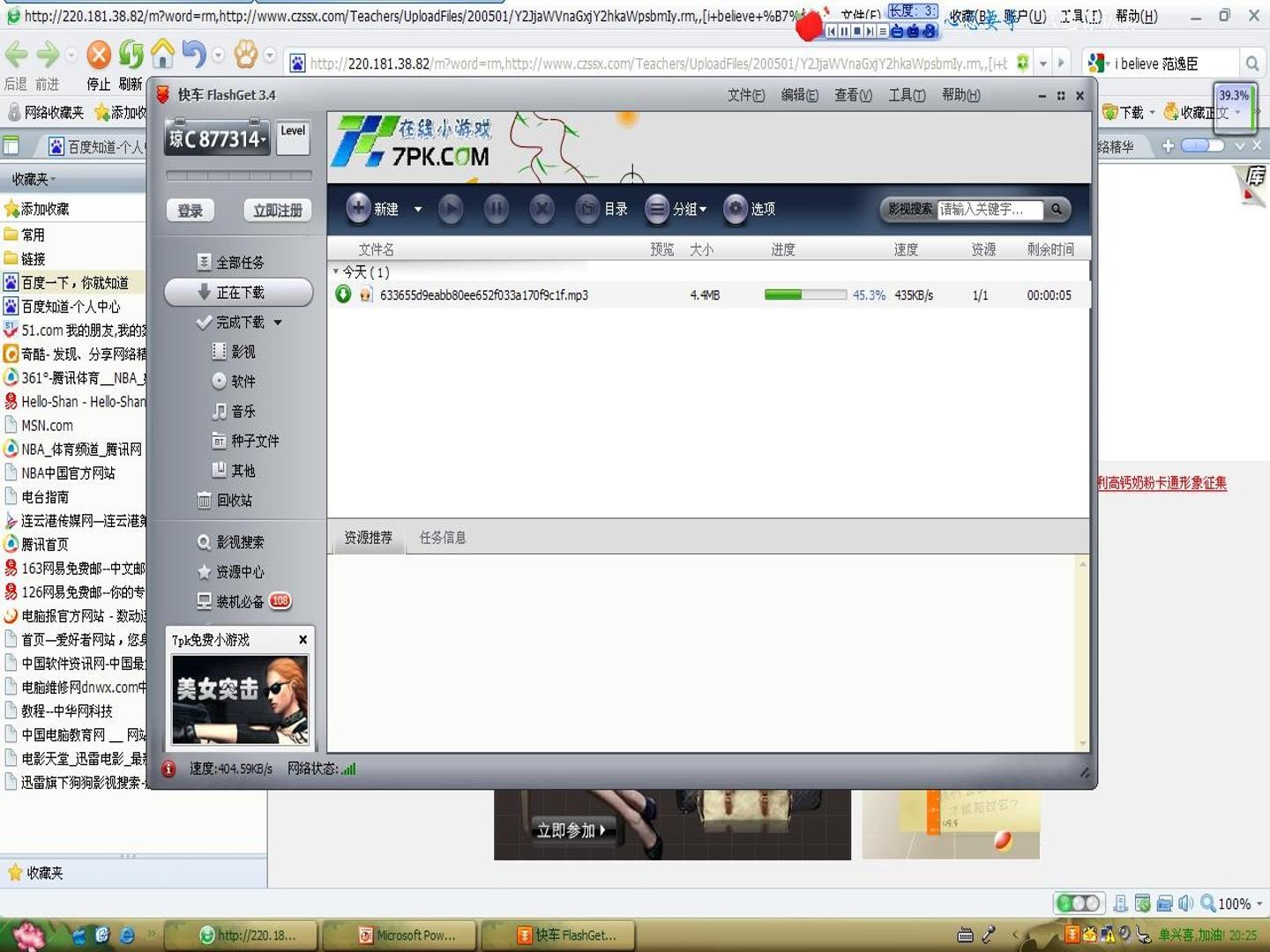Click the 登录 button
The height and width of the screenshot is (952, 1270).
(x=190, y=211)
